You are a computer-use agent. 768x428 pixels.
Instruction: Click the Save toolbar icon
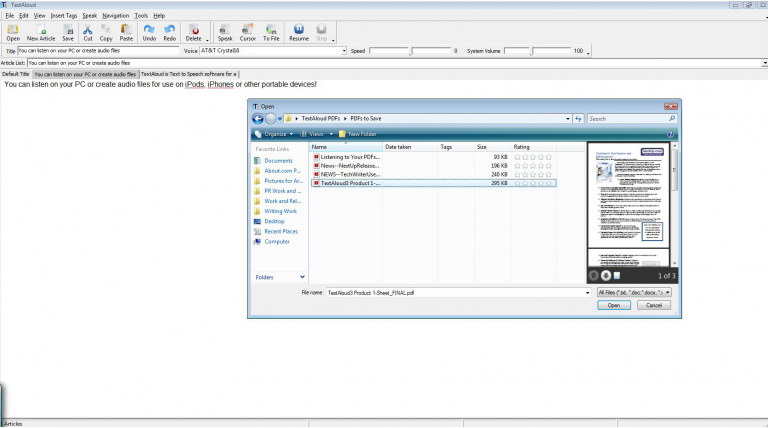coord(68,32)
